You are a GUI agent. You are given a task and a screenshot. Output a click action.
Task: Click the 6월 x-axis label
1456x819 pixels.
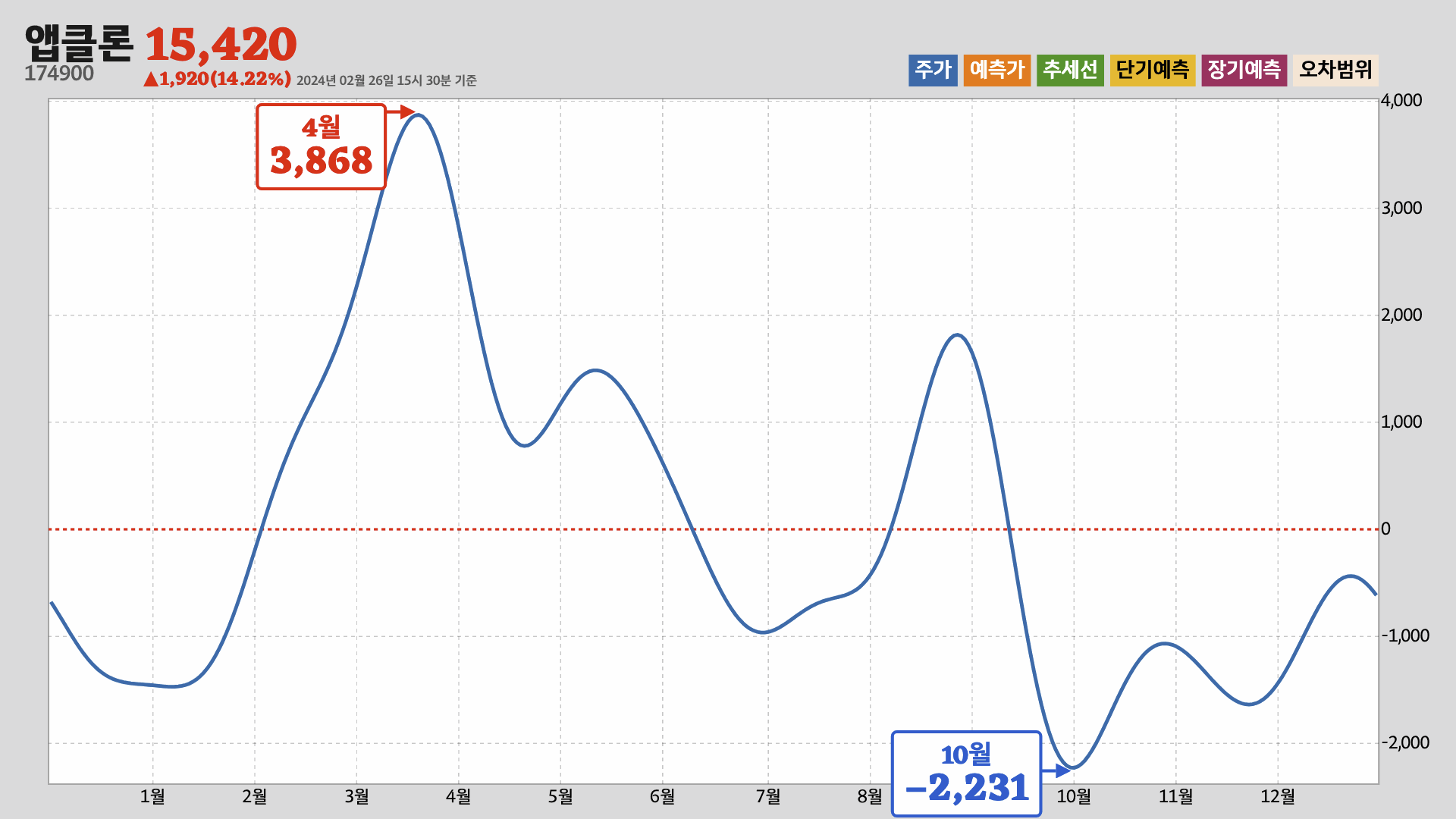point(662,796)
